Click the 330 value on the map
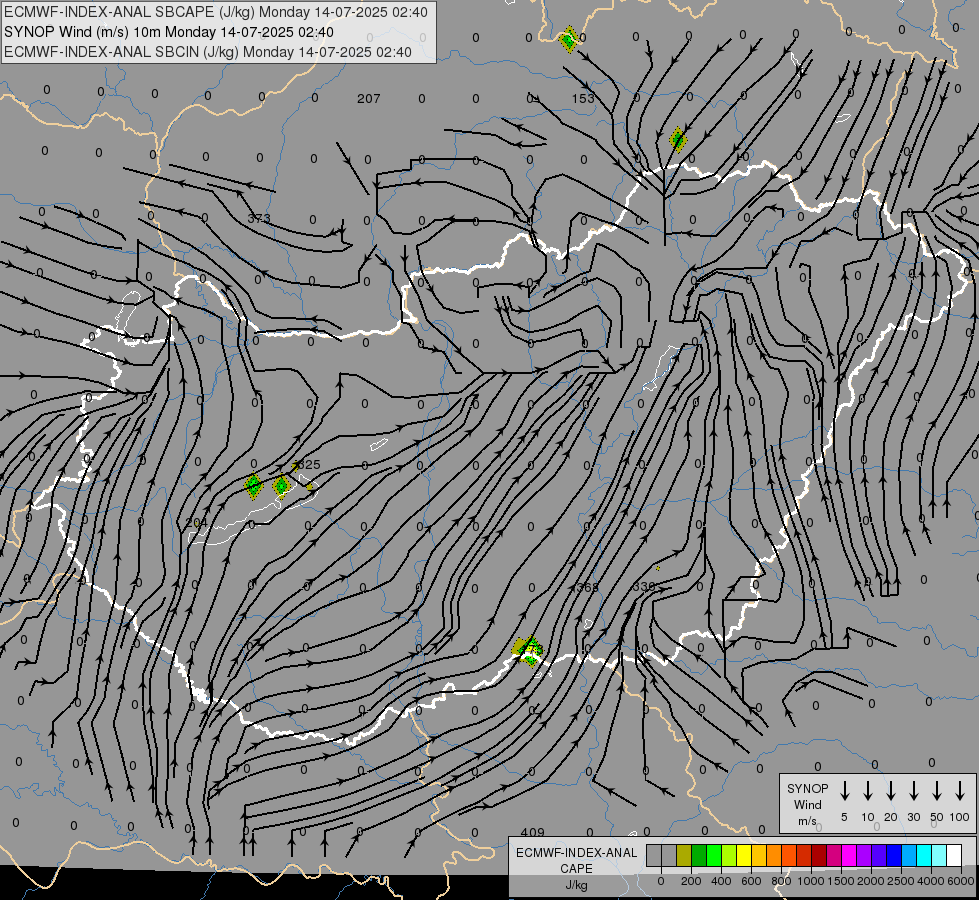This screenshot has width=979, height=900. click(644, 586)
